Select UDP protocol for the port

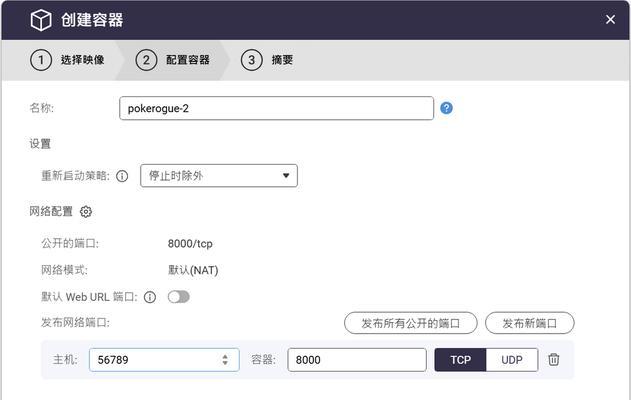512,360
